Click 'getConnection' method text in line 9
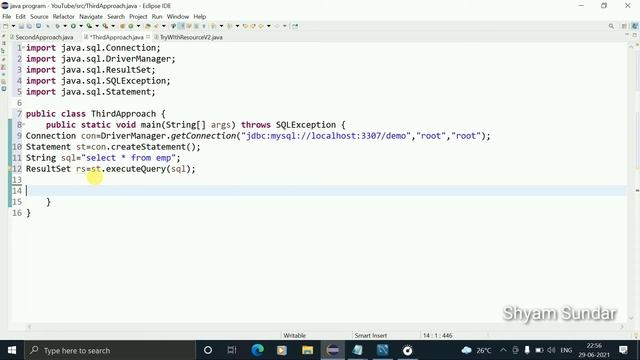Screen dimensions: 640x360 click(203, 136)
